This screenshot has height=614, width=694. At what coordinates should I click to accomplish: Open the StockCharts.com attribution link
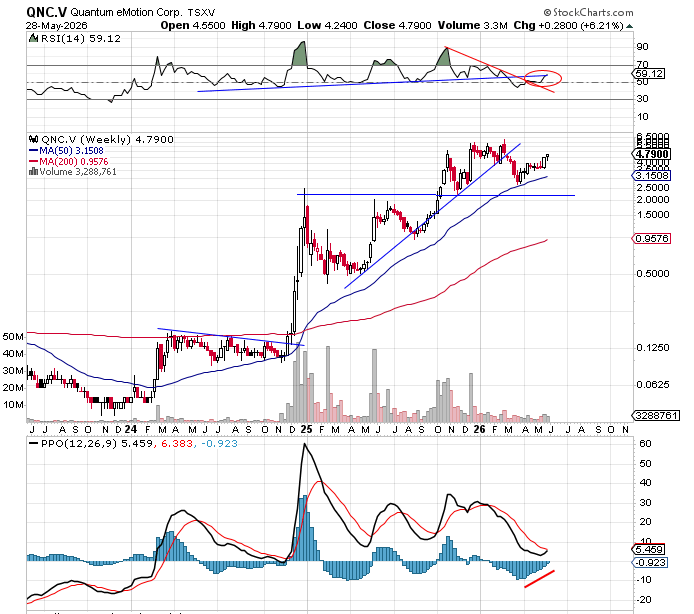point(588,12)
